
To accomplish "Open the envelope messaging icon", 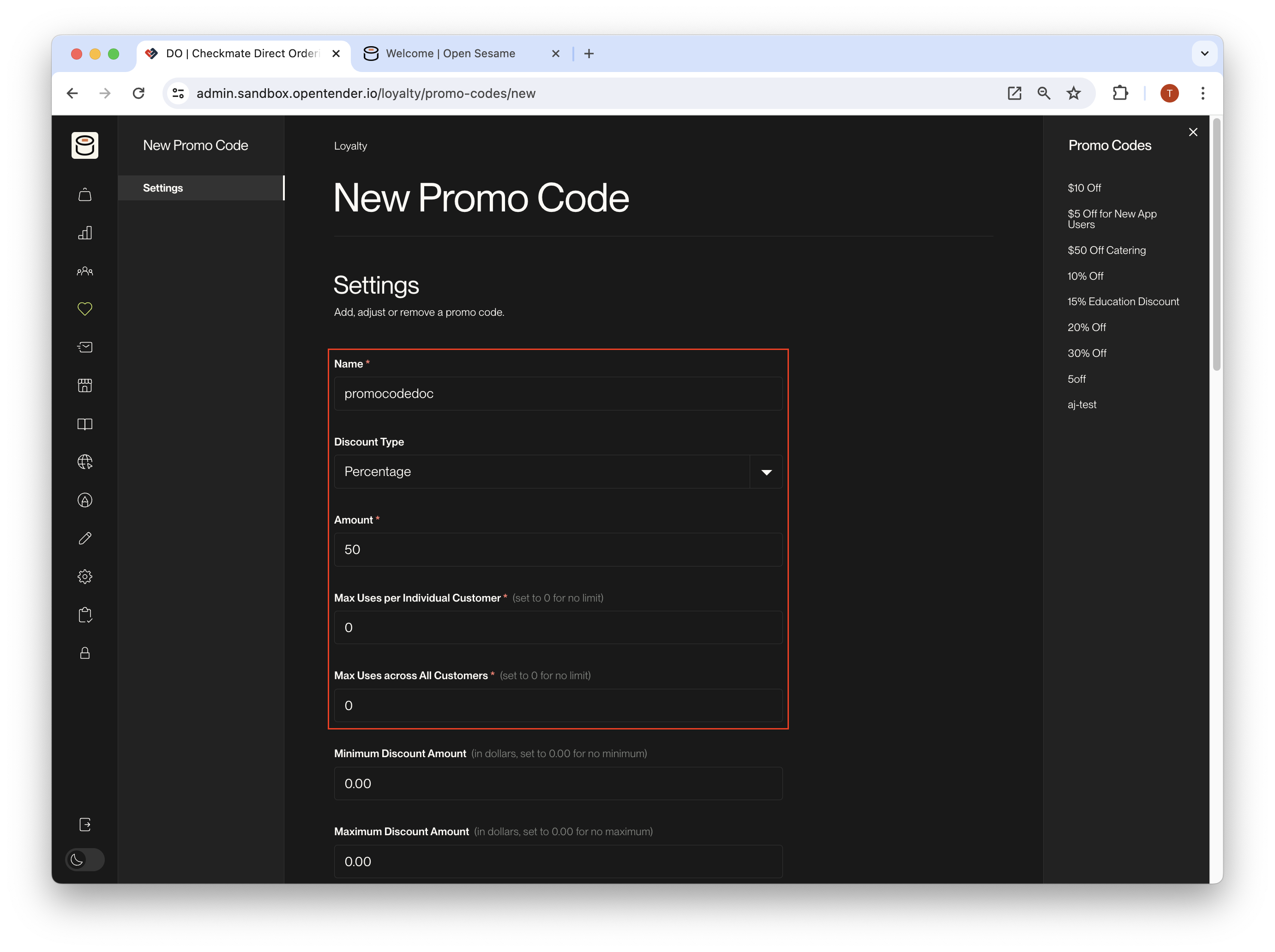I will [84, 347].
